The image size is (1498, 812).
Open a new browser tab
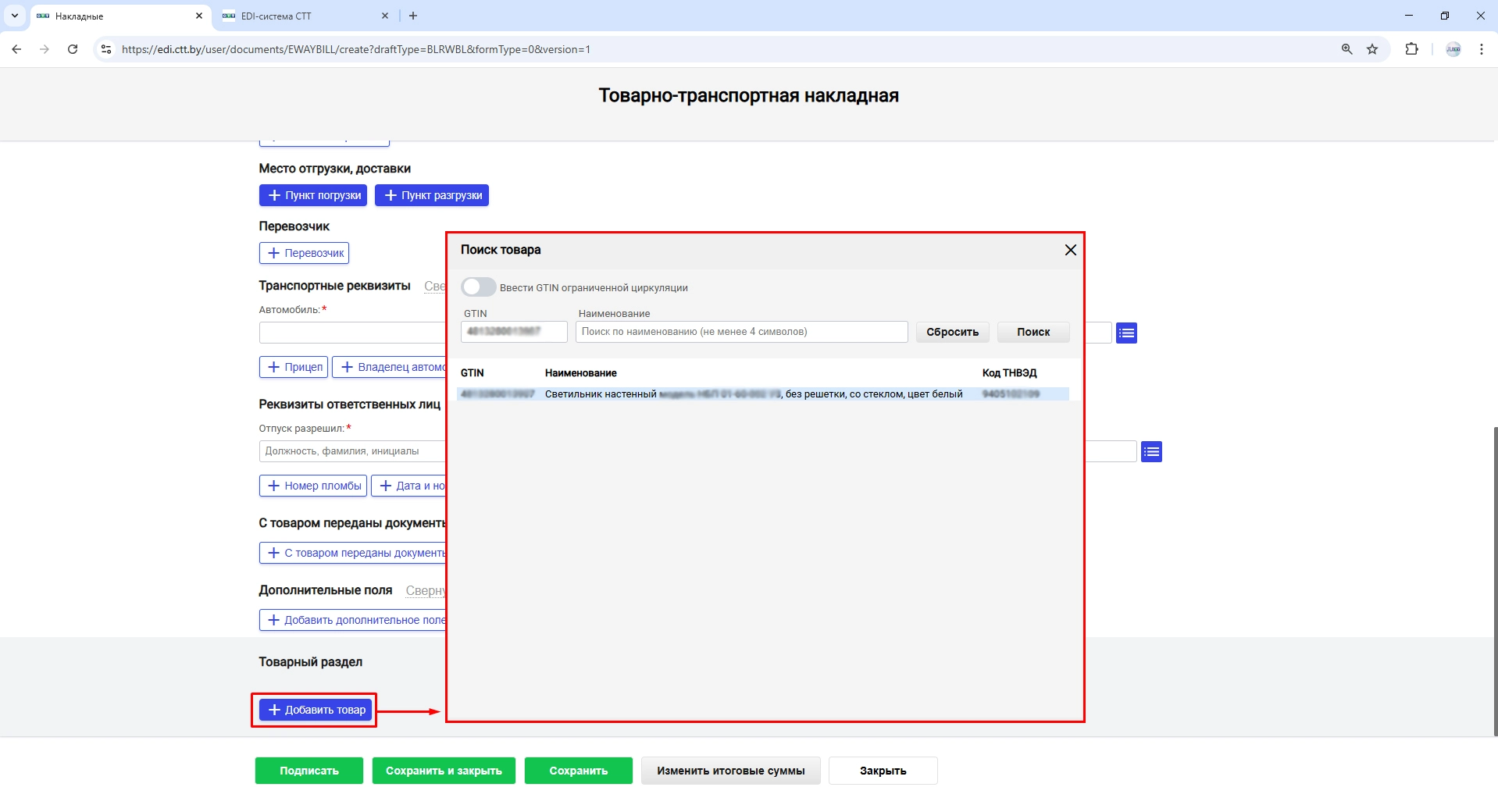click(413, 16)
